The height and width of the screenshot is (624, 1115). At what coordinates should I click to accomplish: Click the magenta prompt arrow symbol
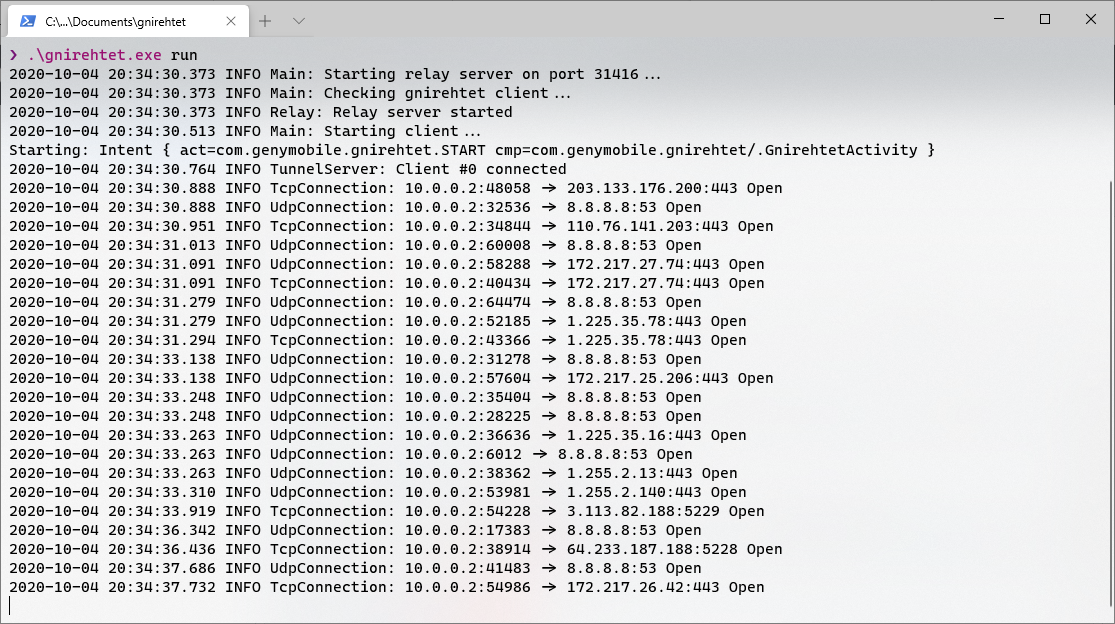click(x=14, y=55)
